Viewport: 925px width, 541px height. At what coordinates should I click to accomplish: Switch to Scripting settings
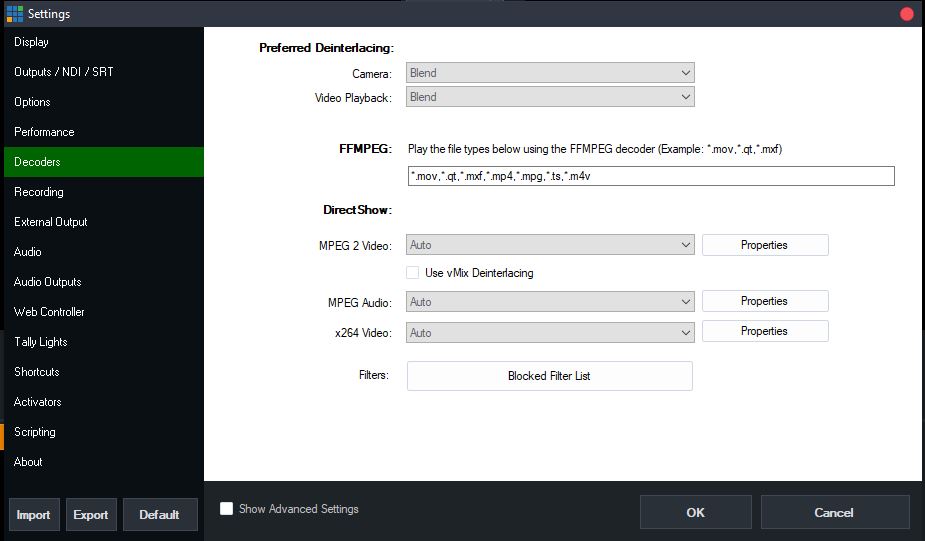[x=104, y=432]
